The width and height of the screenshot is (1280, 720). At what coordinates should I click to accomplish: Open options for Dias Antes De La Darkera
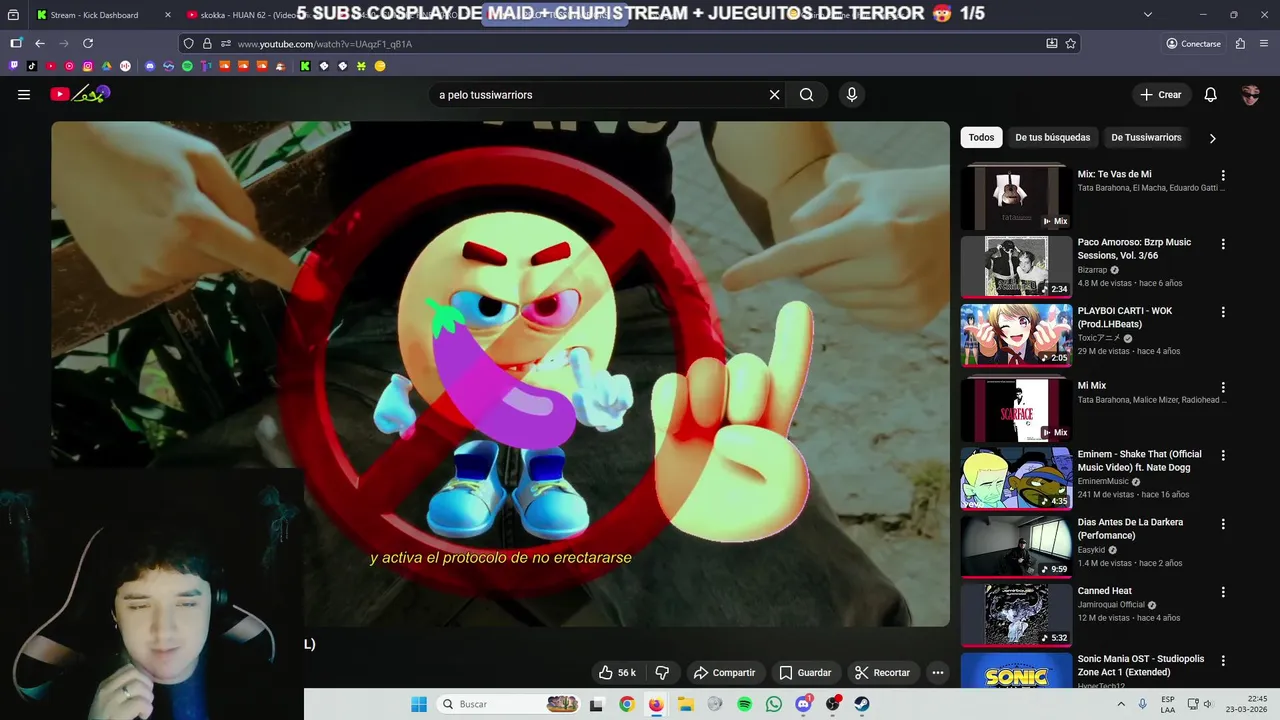tap(1222, 524)
